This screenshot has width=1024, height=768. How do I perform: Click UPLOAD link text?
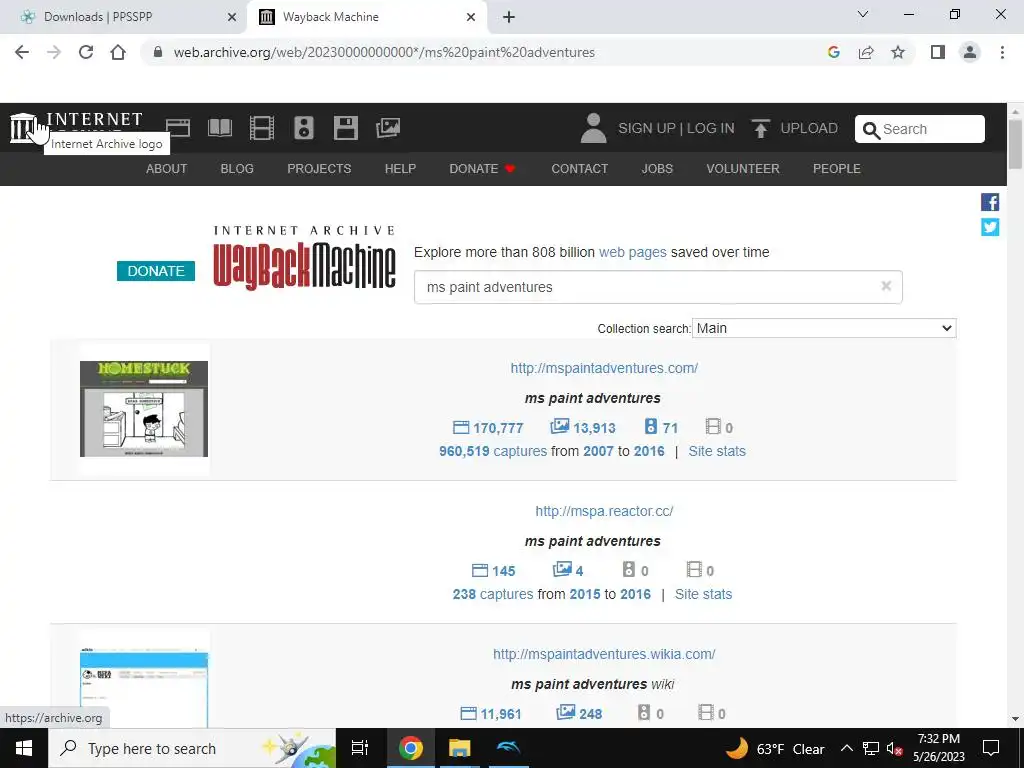(809, 128)
